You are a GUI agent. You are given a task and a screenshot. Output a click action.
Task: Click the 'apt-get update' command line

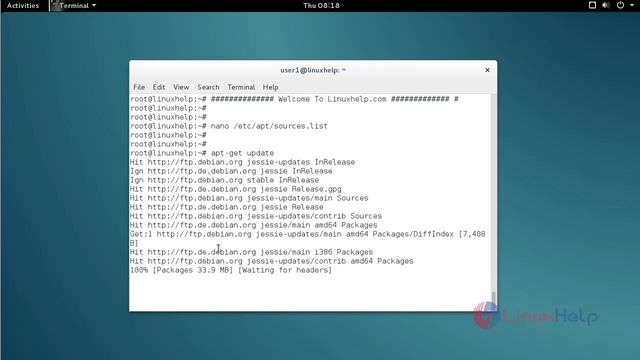[x=202, y=153]
